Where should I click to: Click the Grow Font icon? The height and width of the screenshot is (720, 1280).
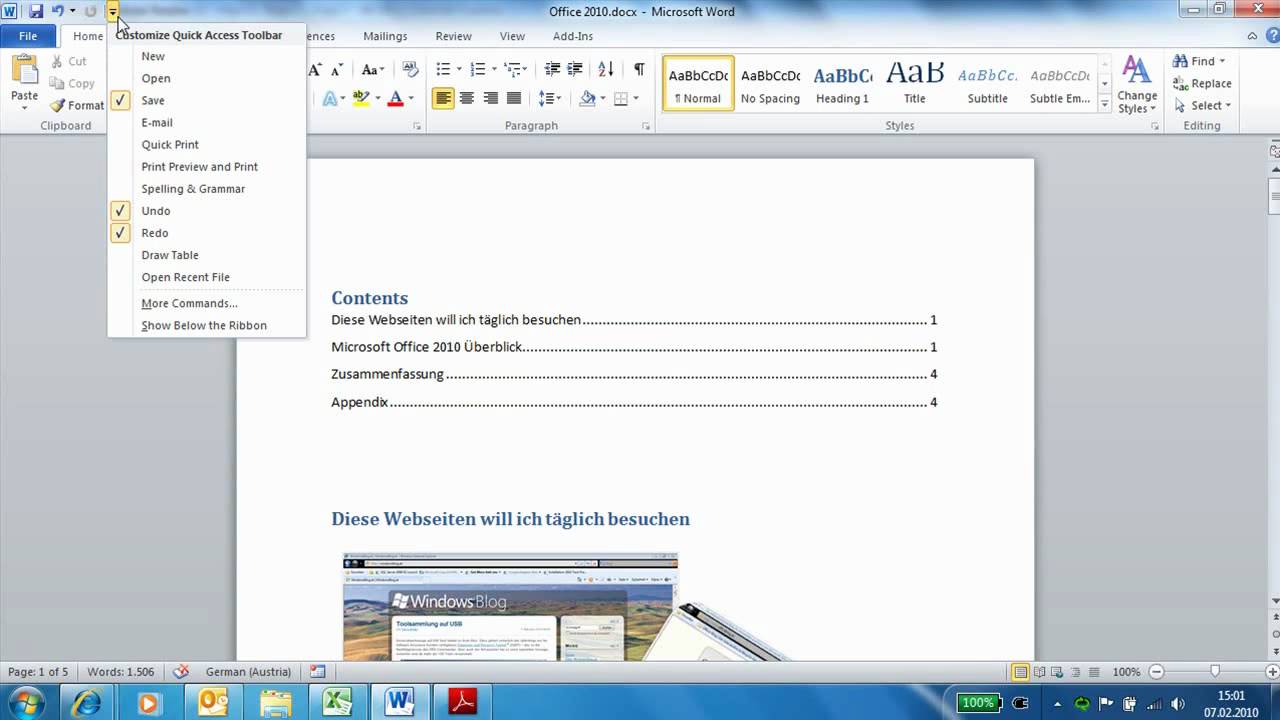point(314,70)
